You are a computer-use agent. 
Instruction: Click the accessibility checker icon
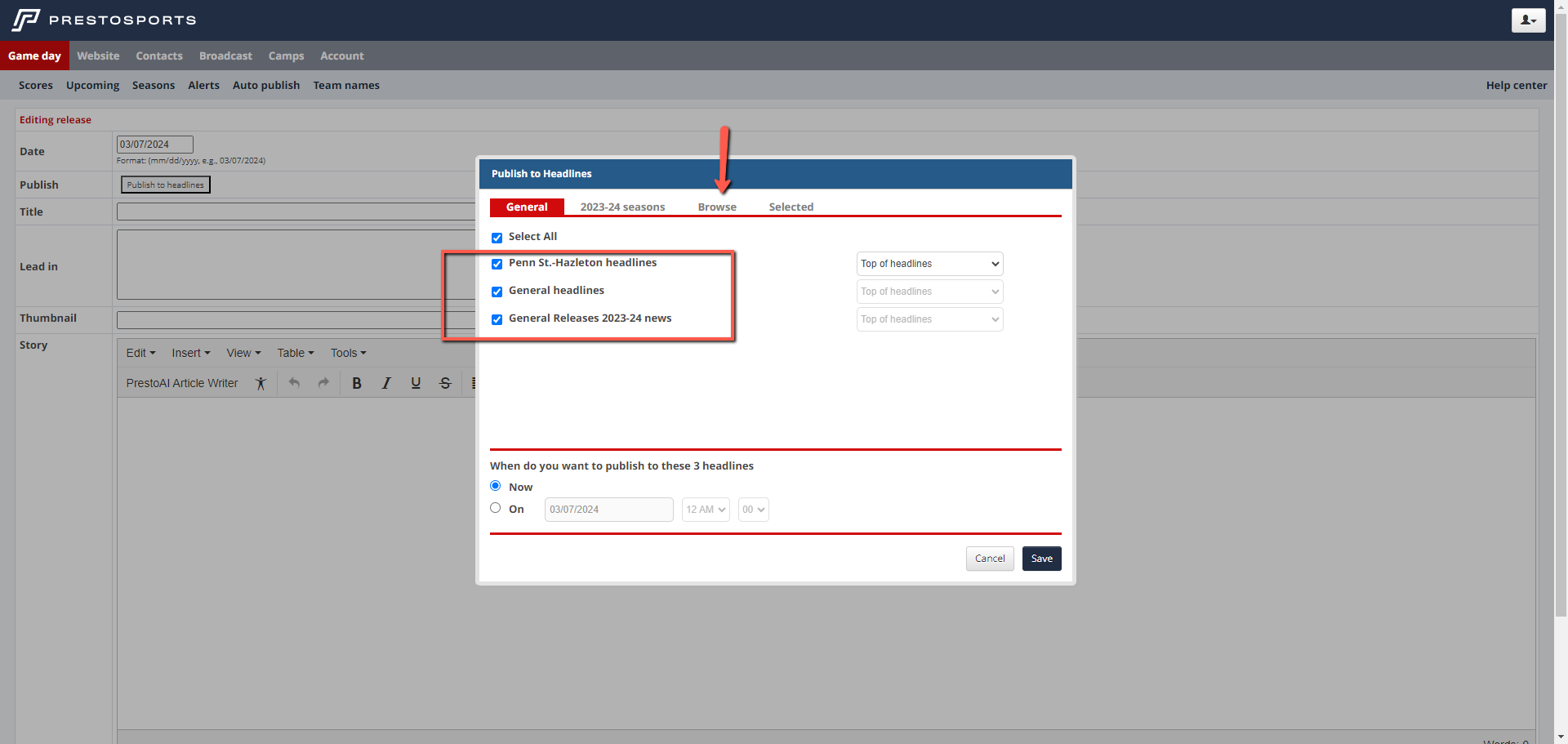pyautogui.click(x=261, y=383)
